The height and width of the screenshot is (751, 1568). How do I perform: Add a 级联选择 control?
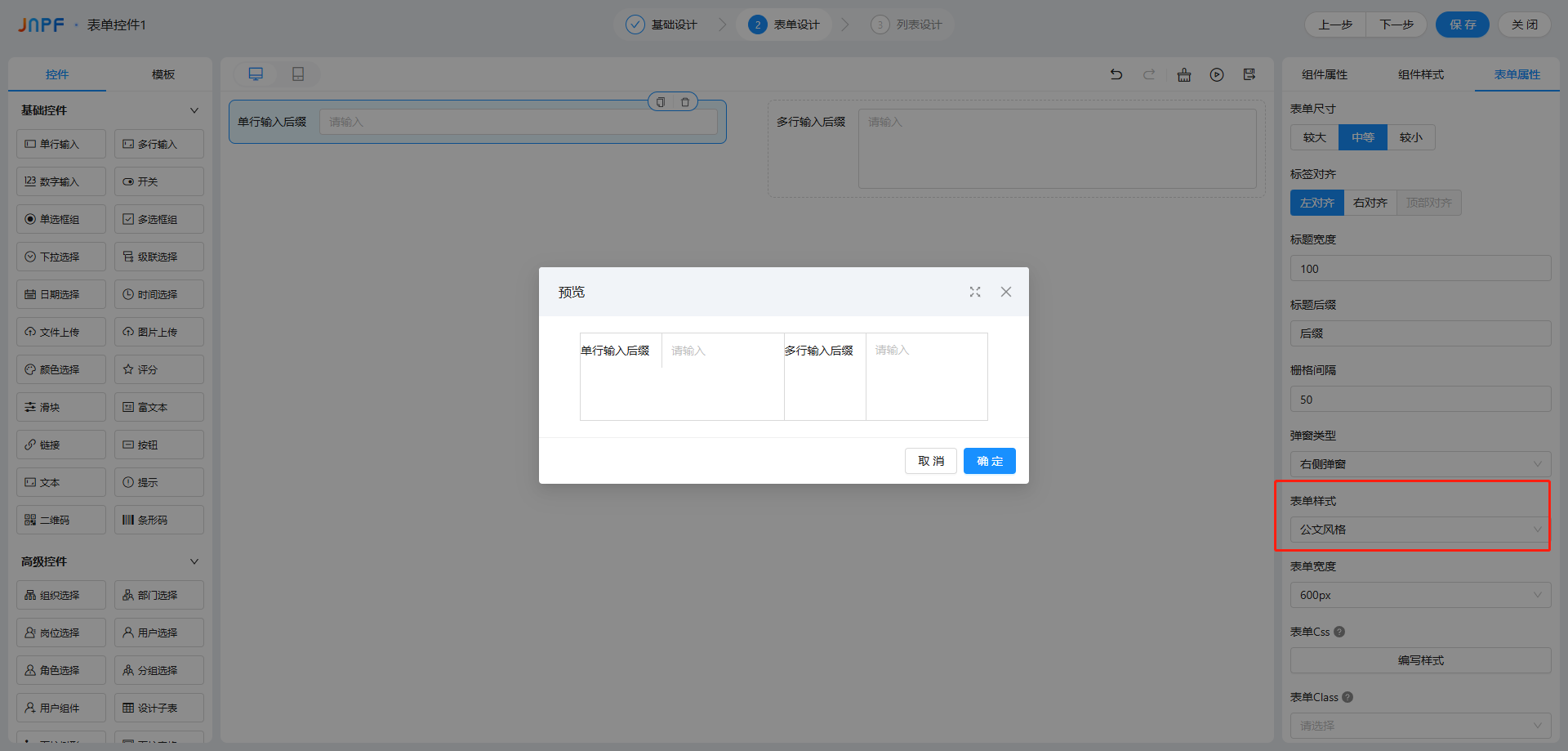pyautogui.click(x=159, y=257)
